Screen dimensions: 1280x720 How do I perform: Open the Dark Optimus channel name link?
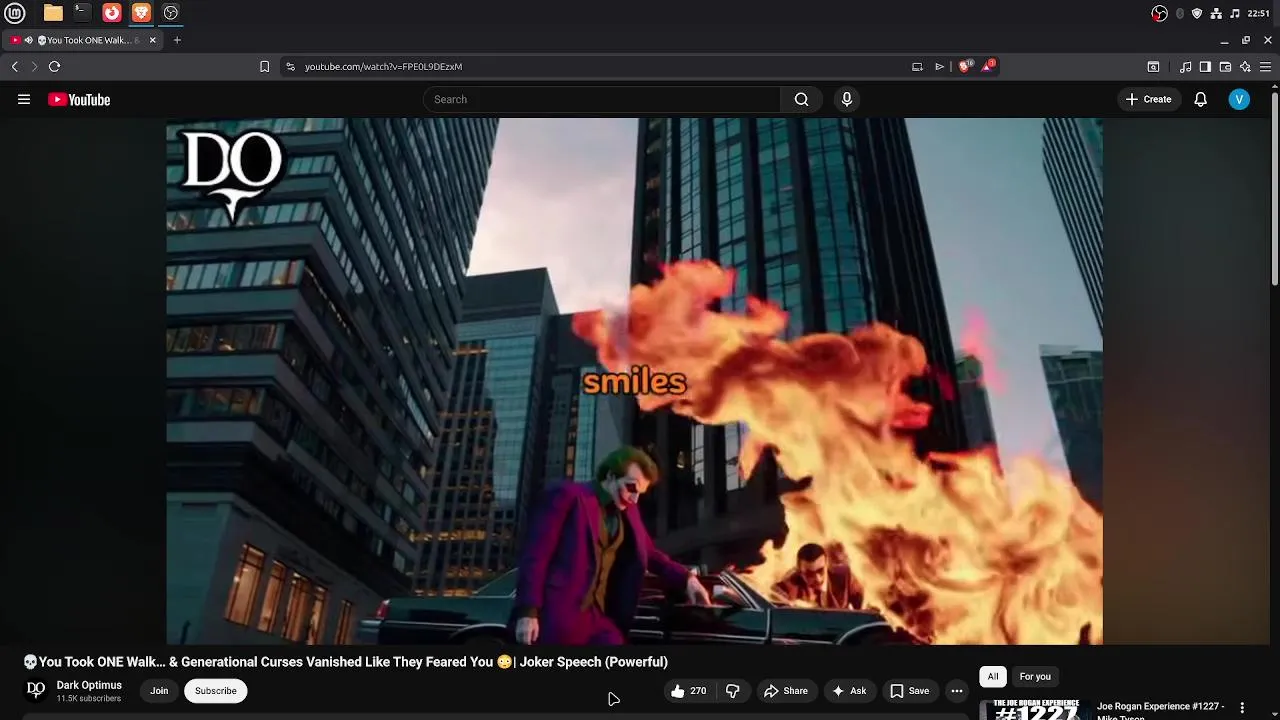[x=89, y=685]
